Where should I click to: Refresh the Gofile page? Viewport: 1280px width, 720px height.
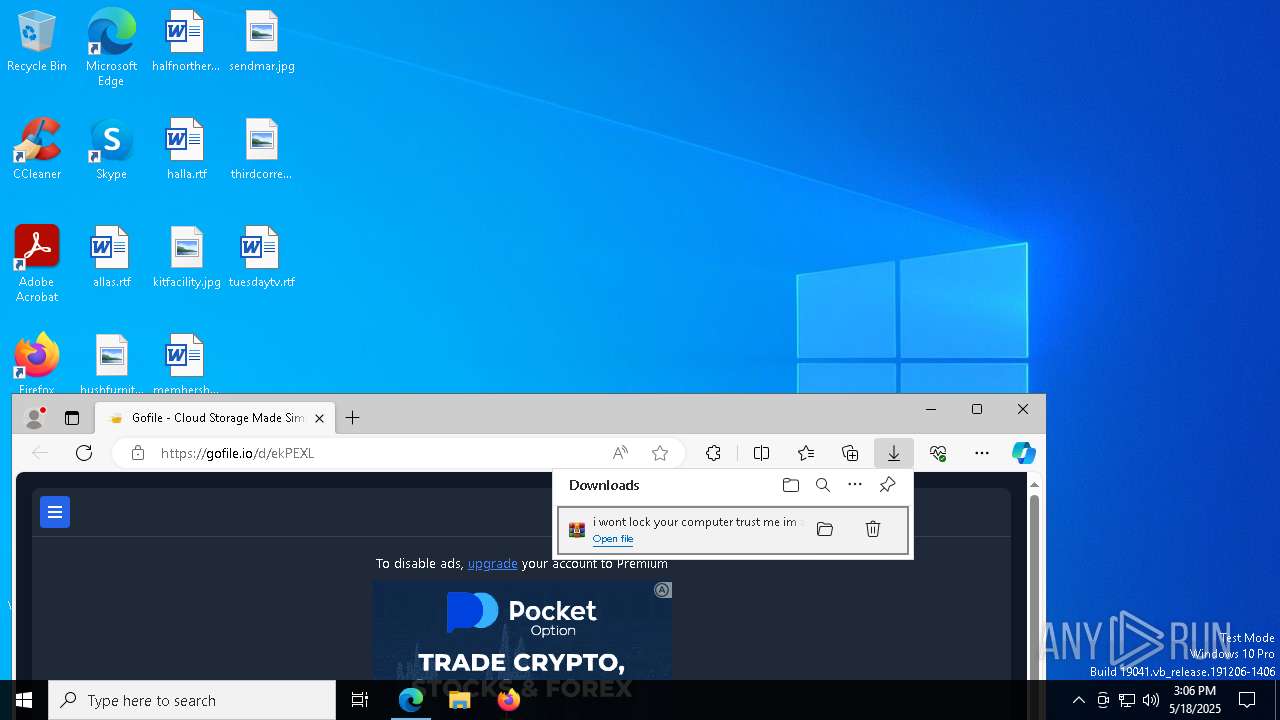(84, 453)
